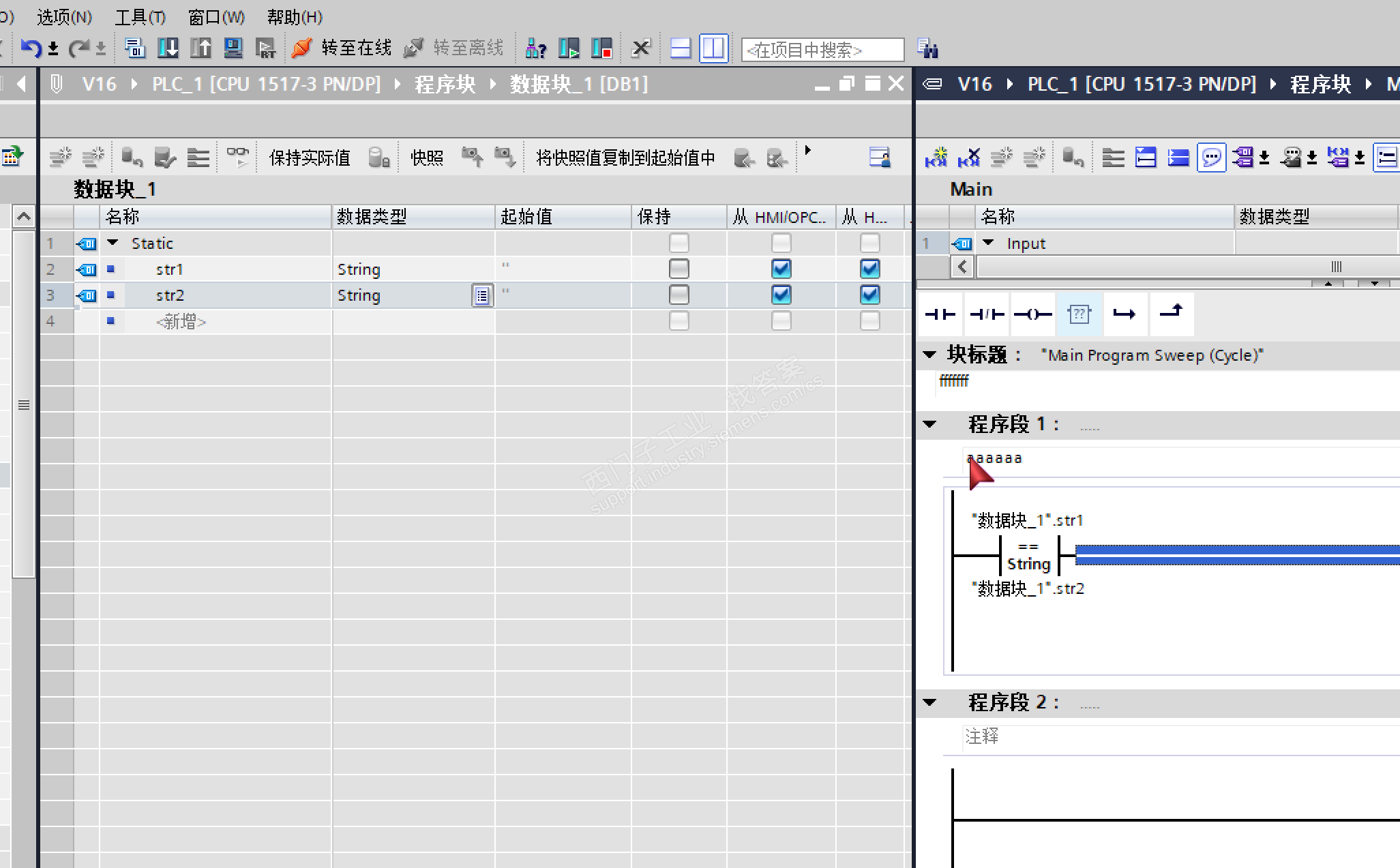Collapse the Static tree node

(113, 243)
